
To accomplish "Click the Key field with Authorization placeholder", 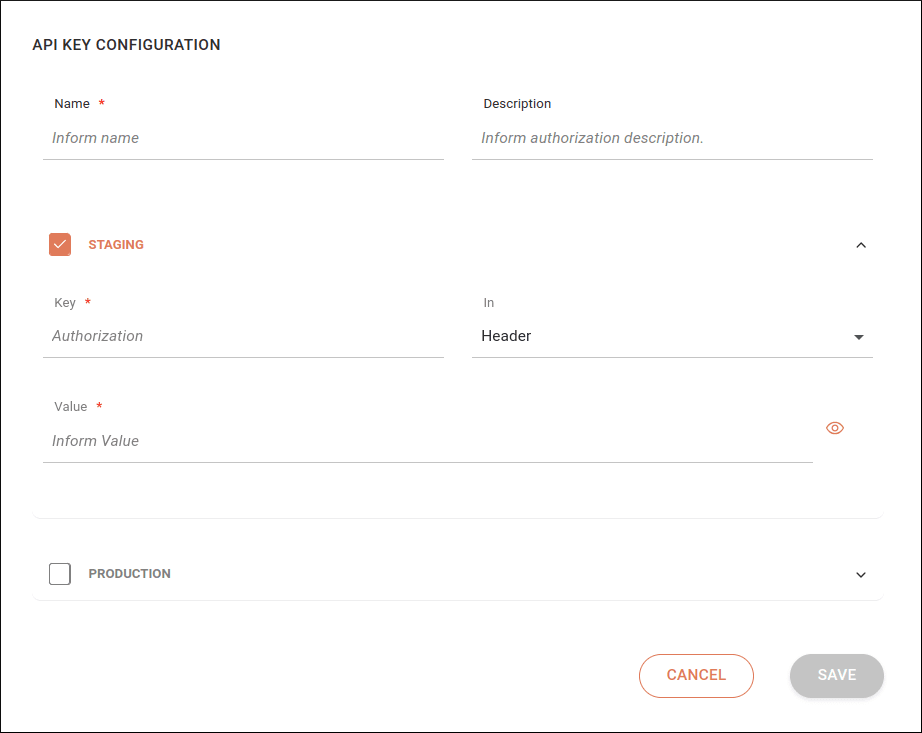I will (x=243, y=337).
